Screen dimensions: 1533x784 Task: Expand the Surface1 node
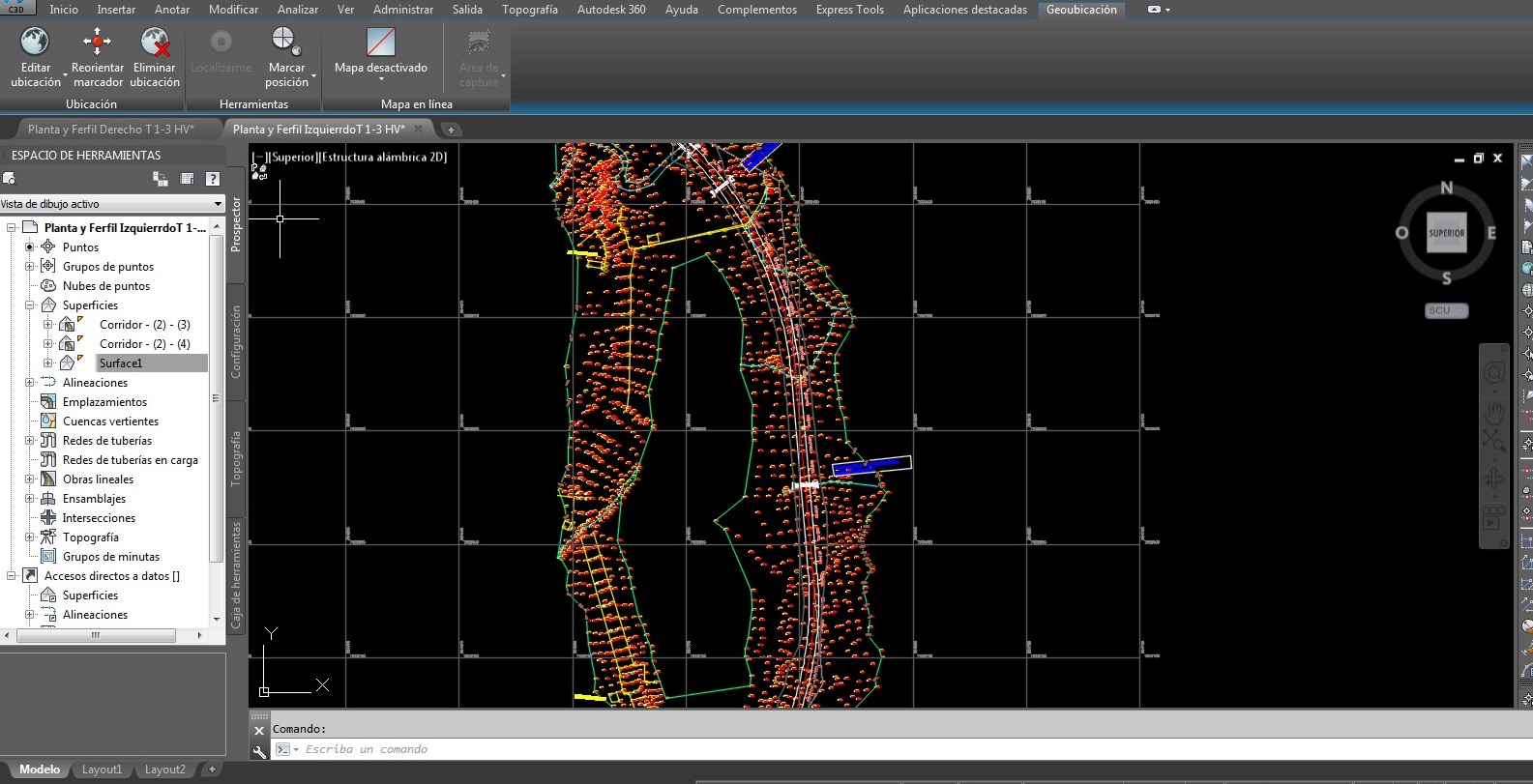click(x=48, y=363)
